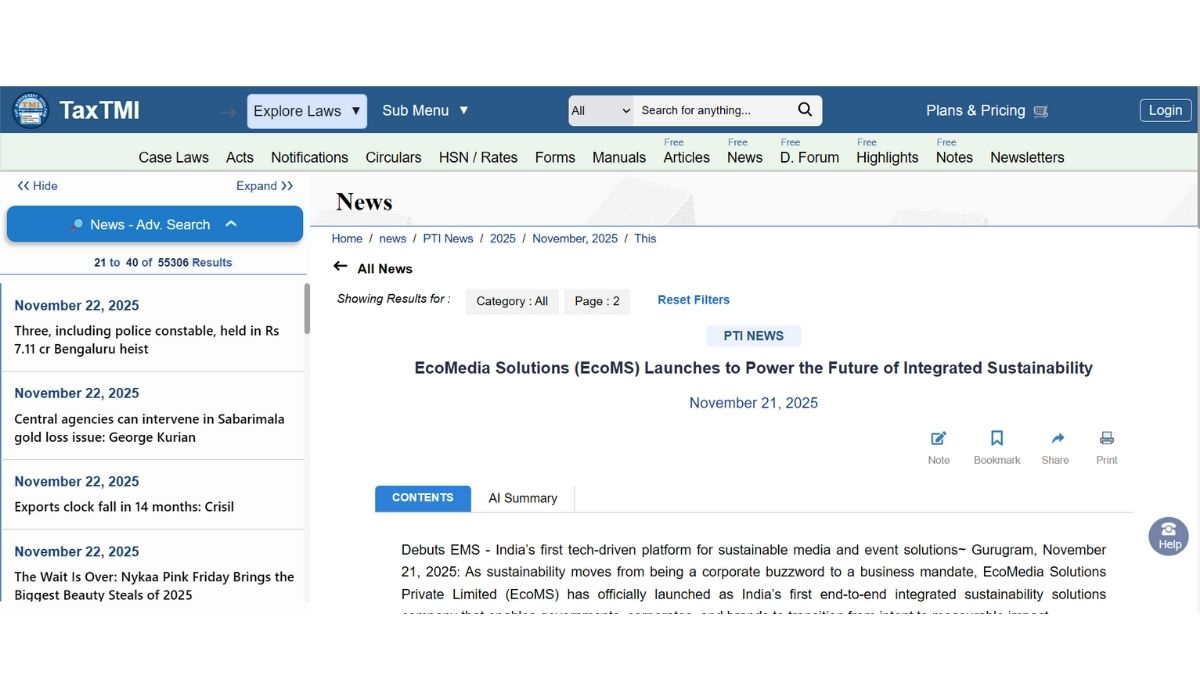Image resolution: width=1200 pixels, height=700 pixels.
Task: Go back using All News arrow
Action: (340, 267)
